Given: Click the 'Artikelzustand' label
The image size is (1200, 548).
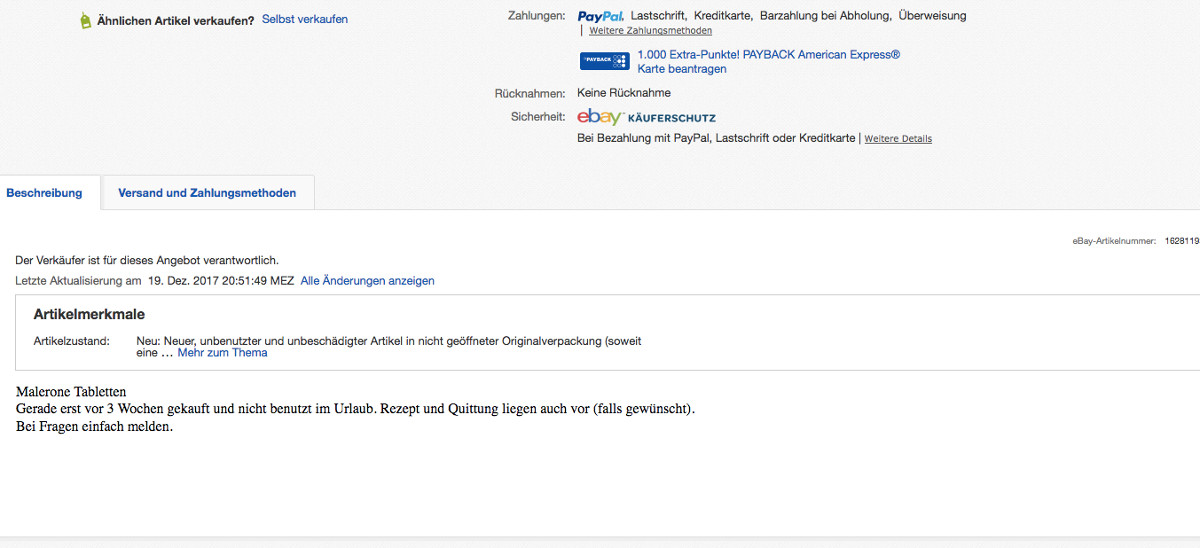Looking at the screenshot, I should point(71,341).
